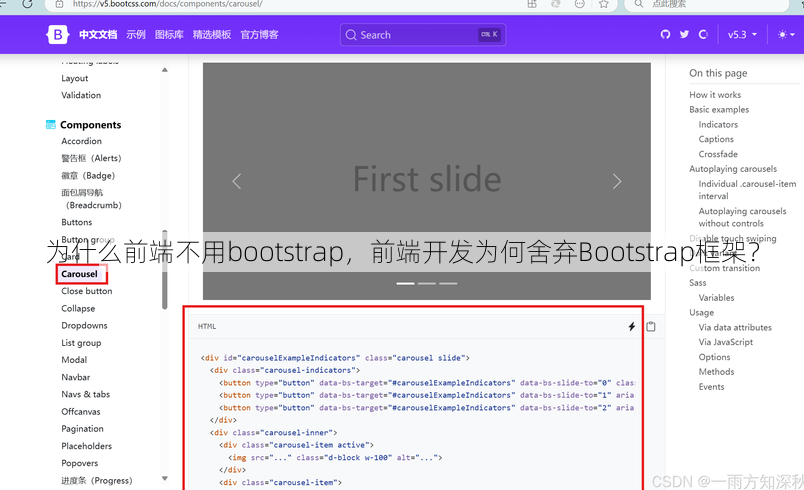The image size is (804, 490).
Task: Open the Open Collective icon link
Action: tap(703, 34)
